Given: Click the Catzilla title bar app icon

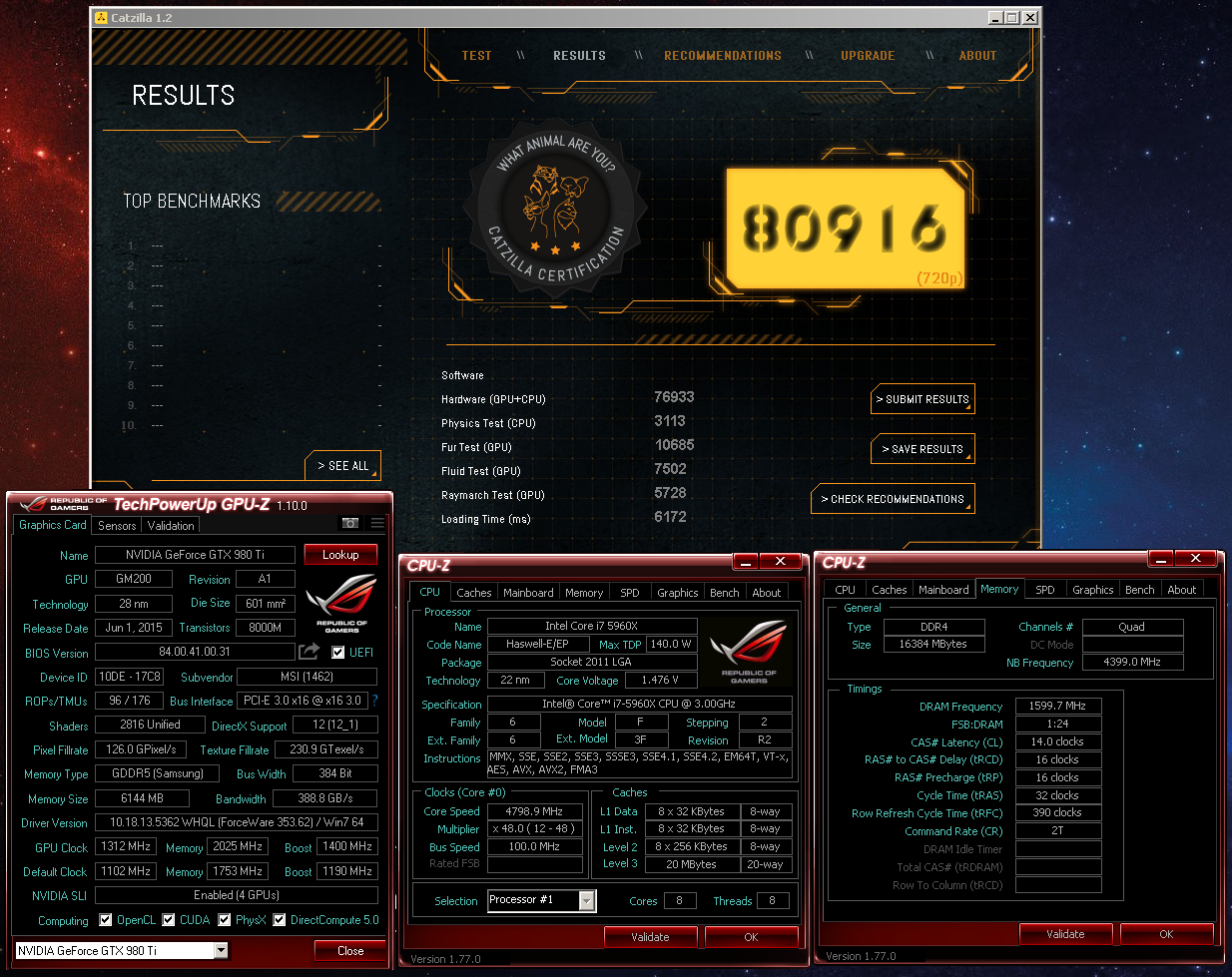Looking at the screenshot, I should (101, 18).
